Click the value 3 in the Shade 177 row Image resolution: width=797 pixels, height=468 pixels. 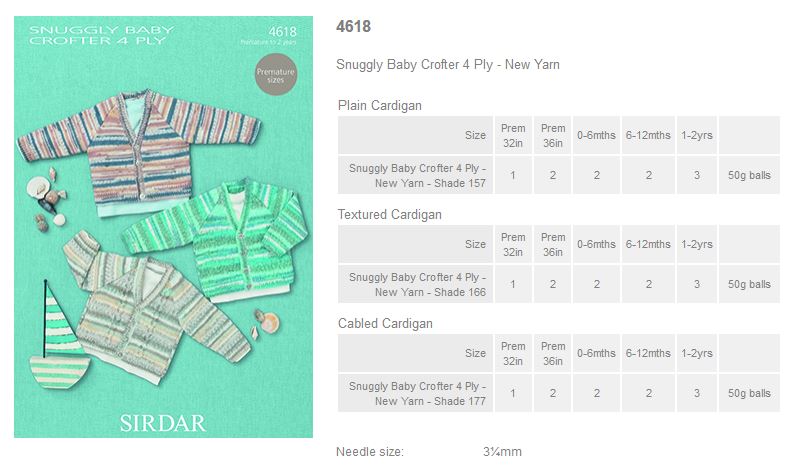click(697, 393)
